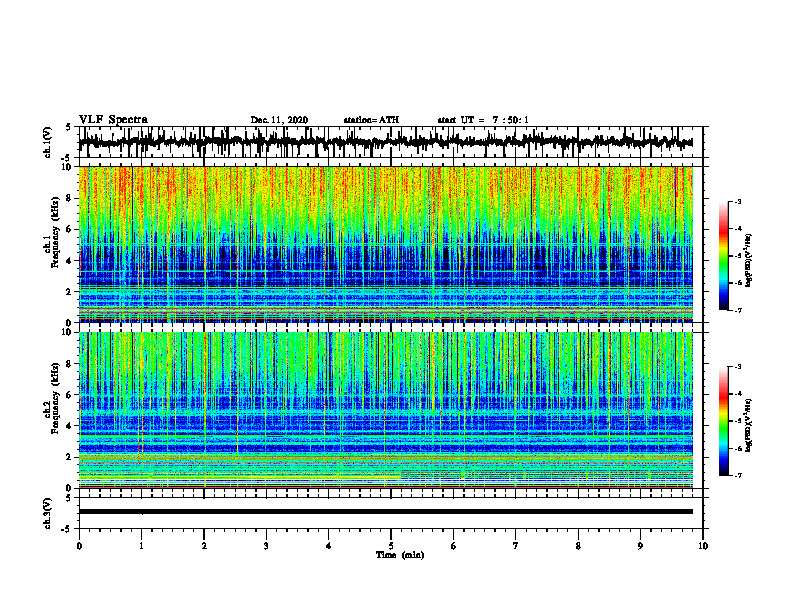Click the time axis tick label '6'

454,546
